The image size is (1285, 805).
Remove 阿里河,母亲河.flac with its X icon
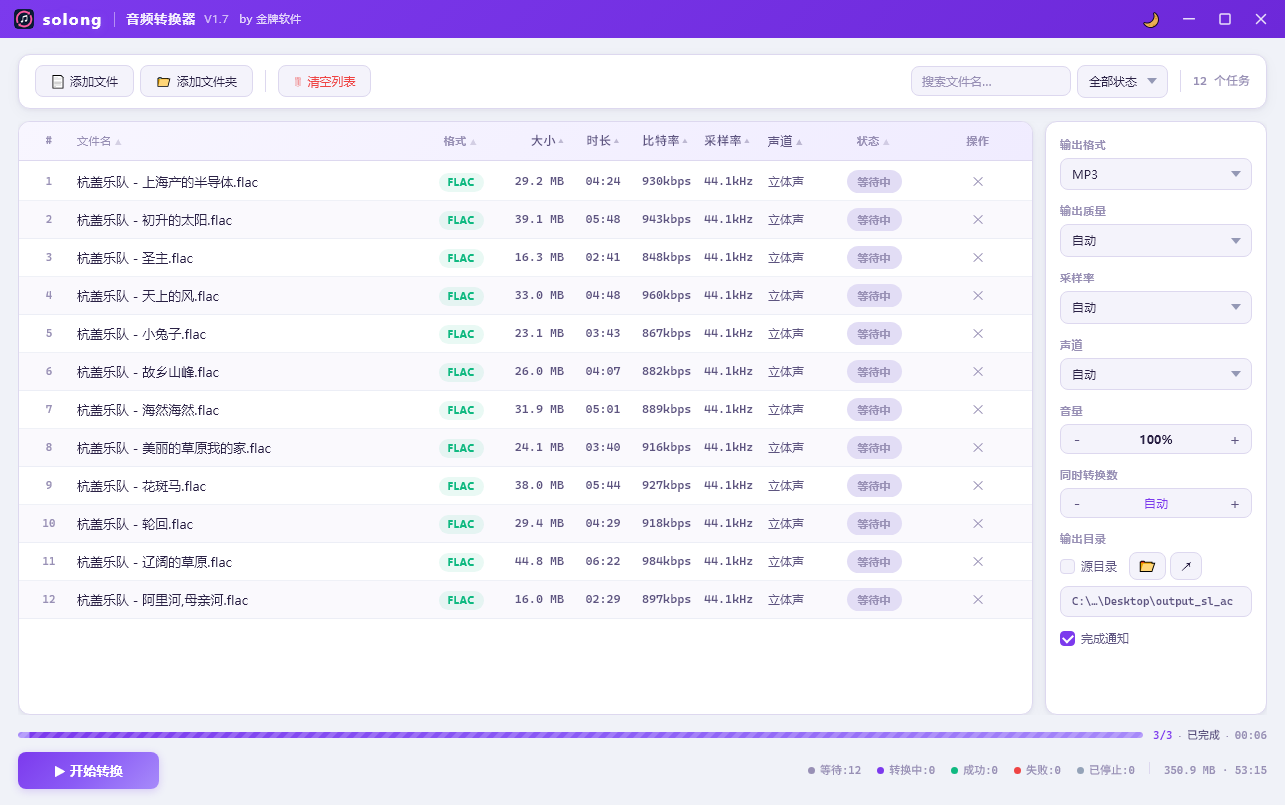click(x=977, y=600)
